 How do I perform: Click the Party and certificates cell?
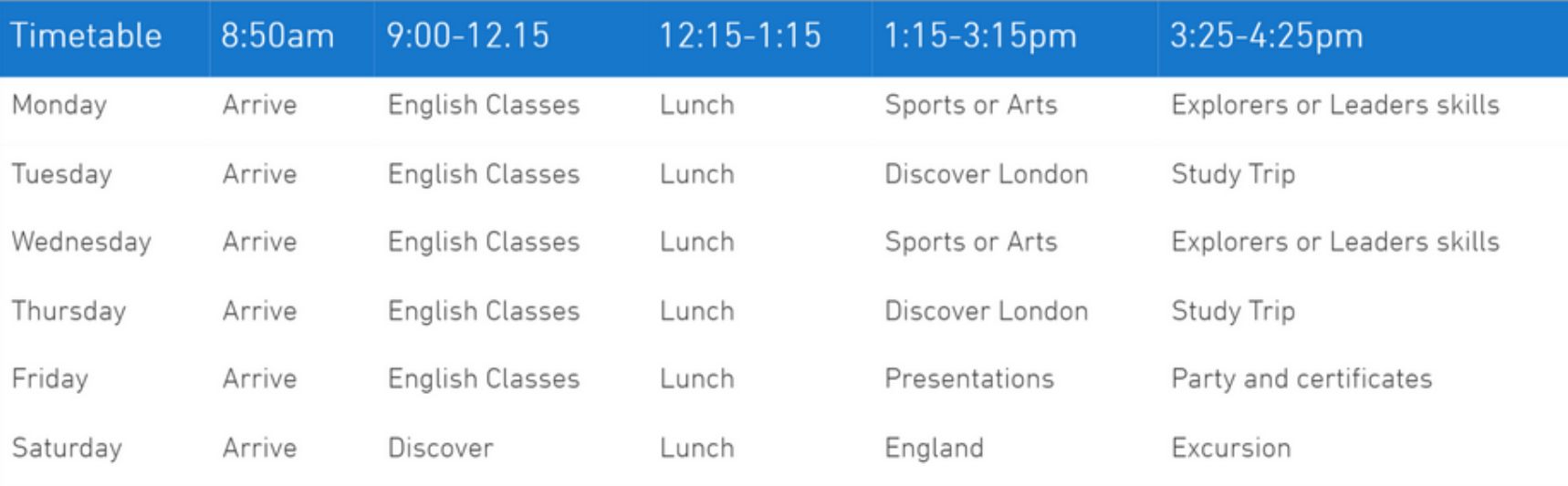1301,378
